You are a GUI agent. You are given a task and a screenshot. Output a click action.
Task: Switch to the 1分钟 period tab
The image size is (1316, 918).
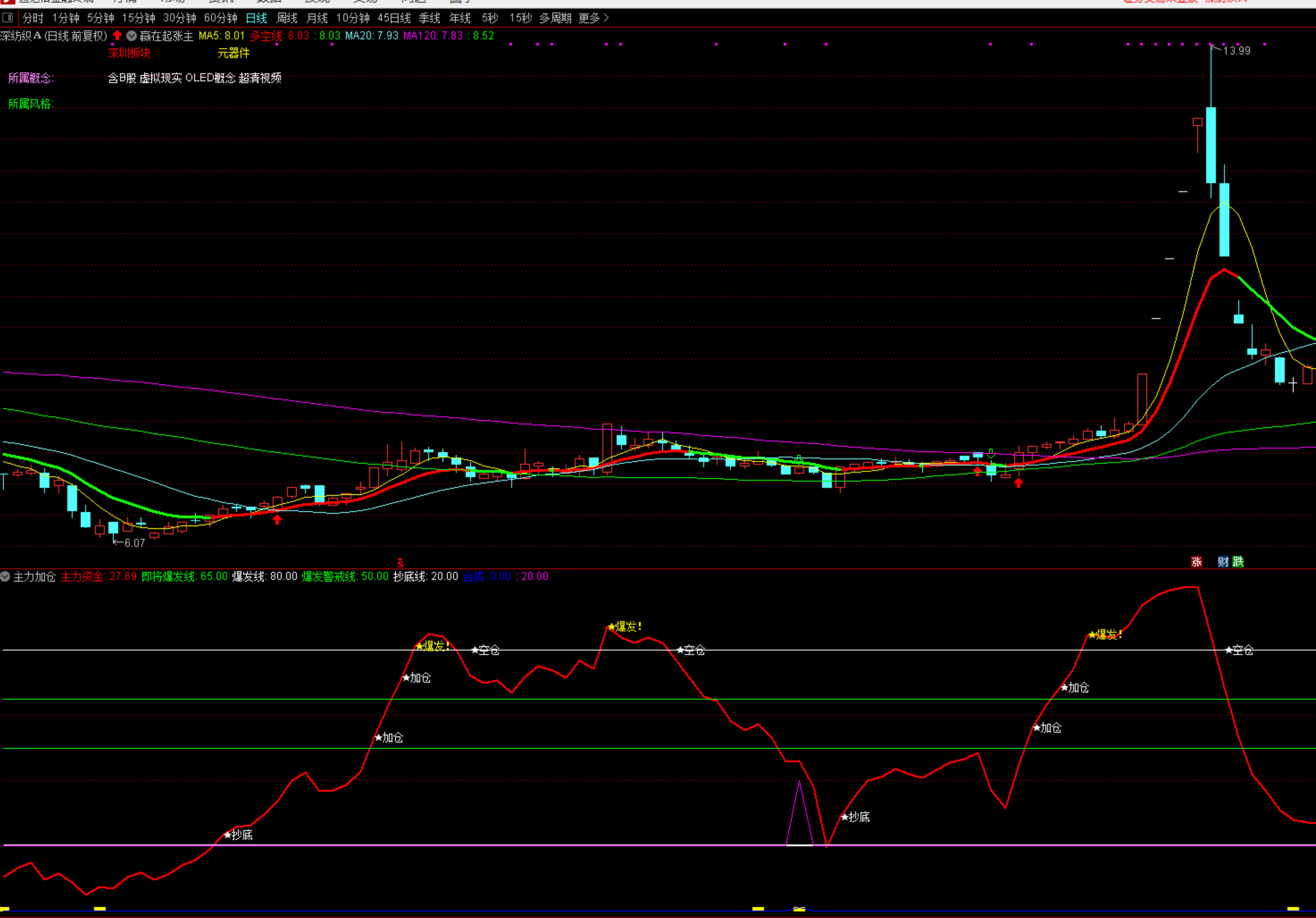(66, 18)
